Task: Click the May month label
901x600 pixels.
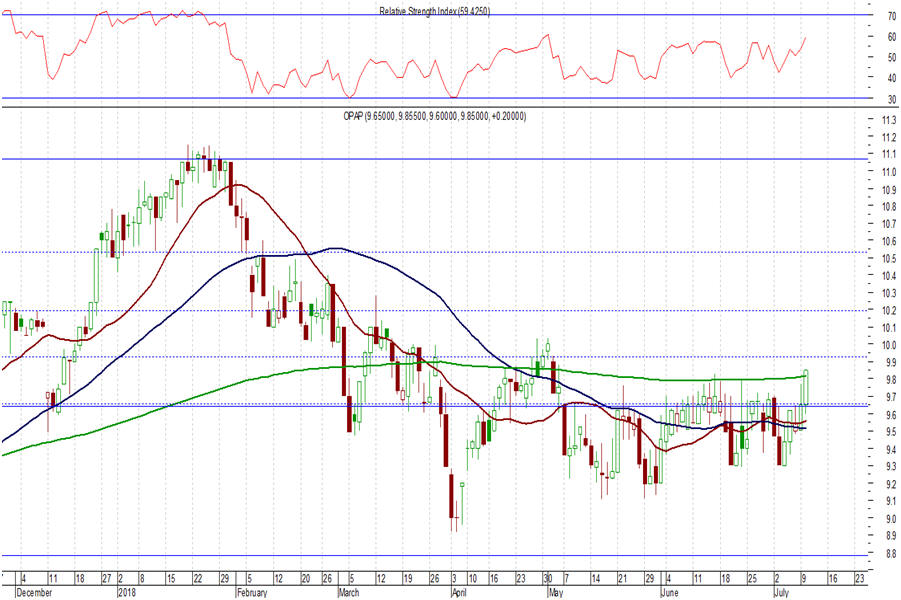Action: click(x=556, y=593)
